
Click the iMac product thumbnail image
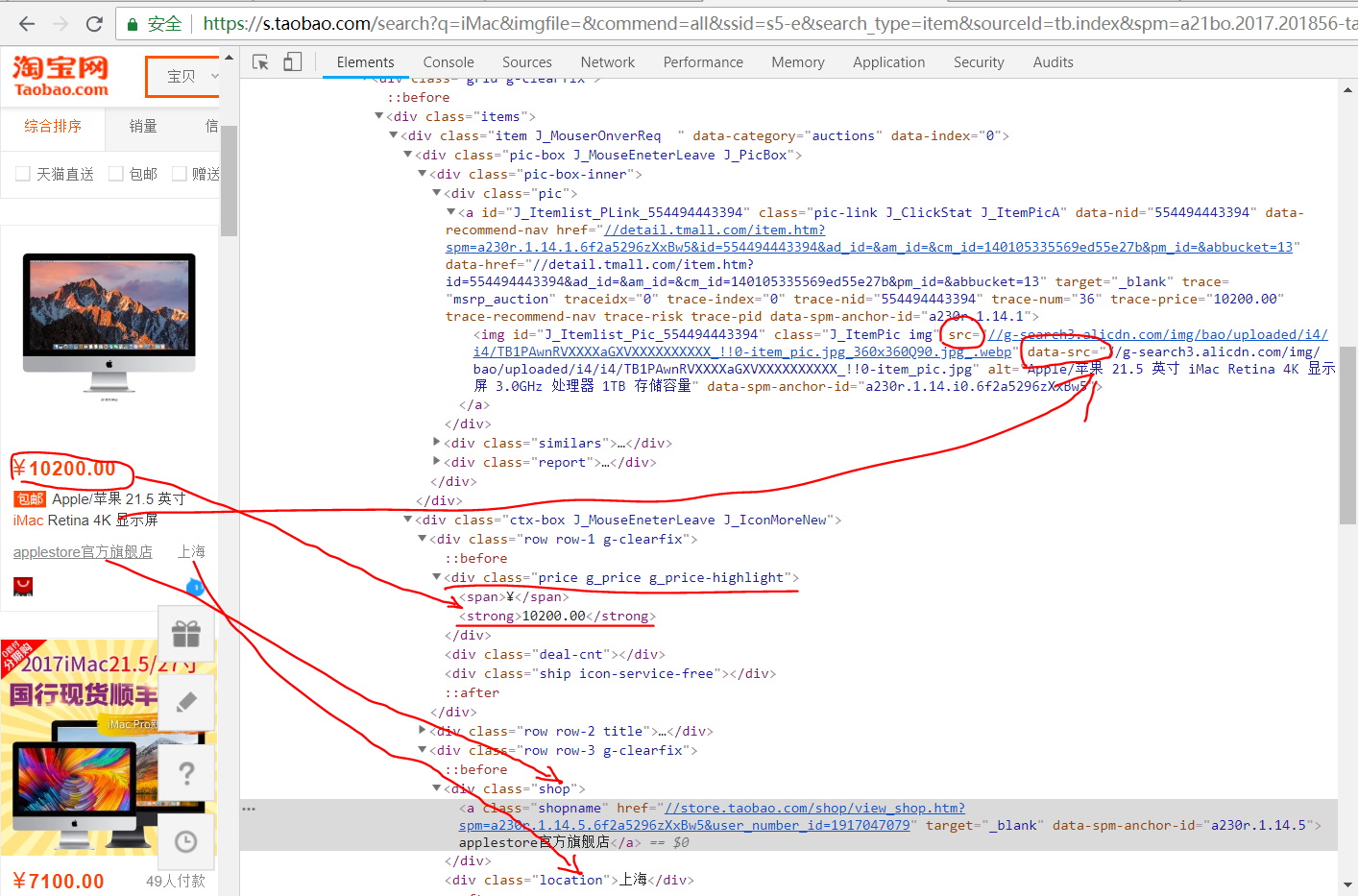coord(109,327)
